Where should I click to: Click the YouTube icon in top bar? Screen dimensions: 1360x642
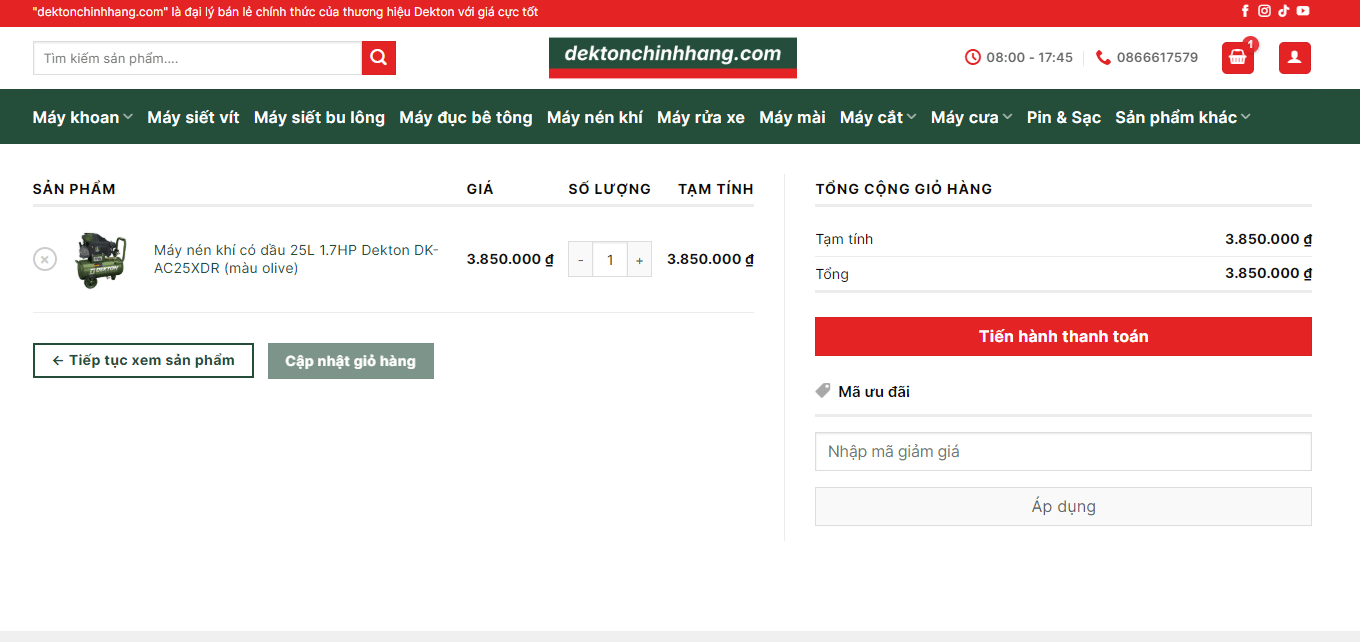pyautogui.click(x=1303, y=11)
